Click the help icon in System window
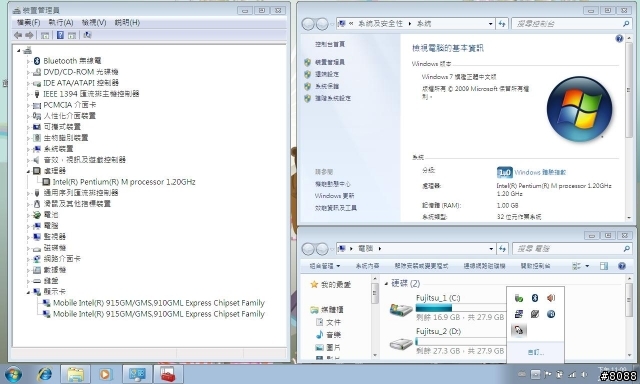Screen dimensions: 640x384 click(619, 39)
